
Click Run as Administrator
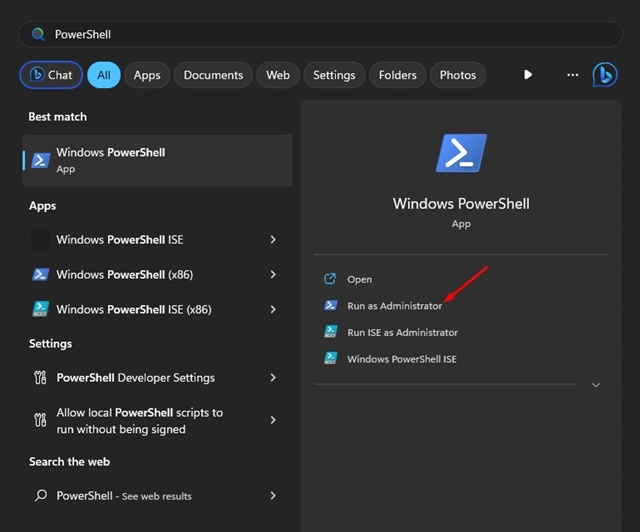point(394,306)
